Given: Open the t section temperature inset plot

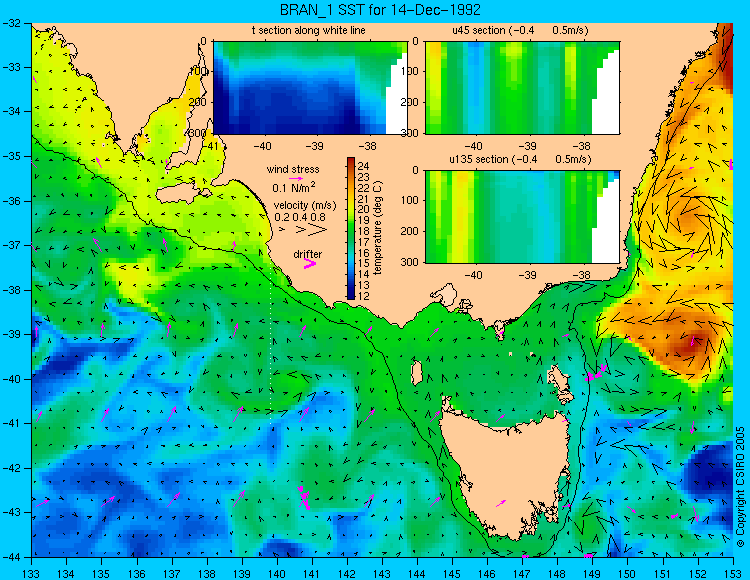Looking at the screenshot, I should coord(310,88).
